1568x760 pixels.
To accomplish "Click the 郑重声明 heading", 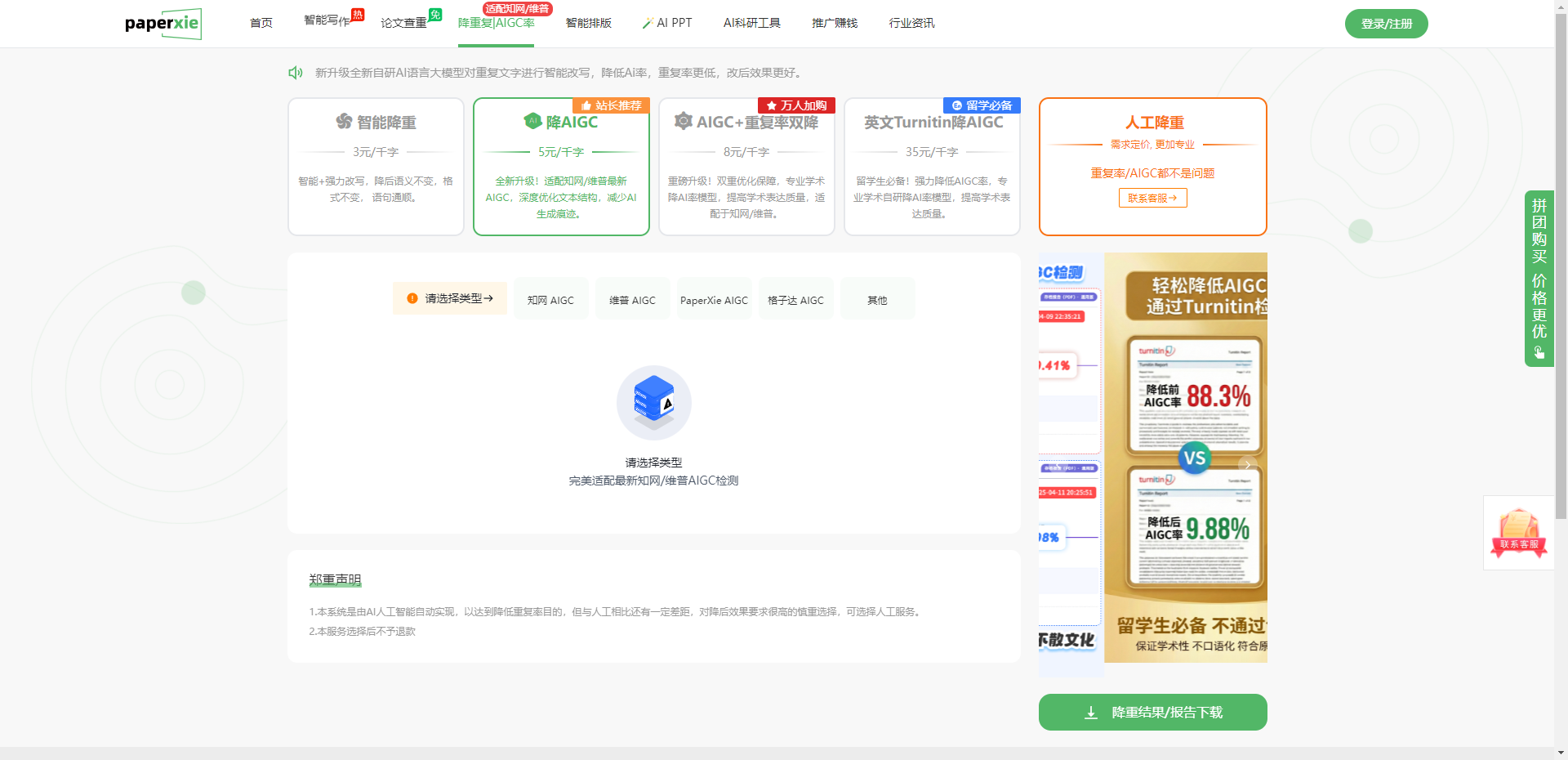I will coord(335,579).
